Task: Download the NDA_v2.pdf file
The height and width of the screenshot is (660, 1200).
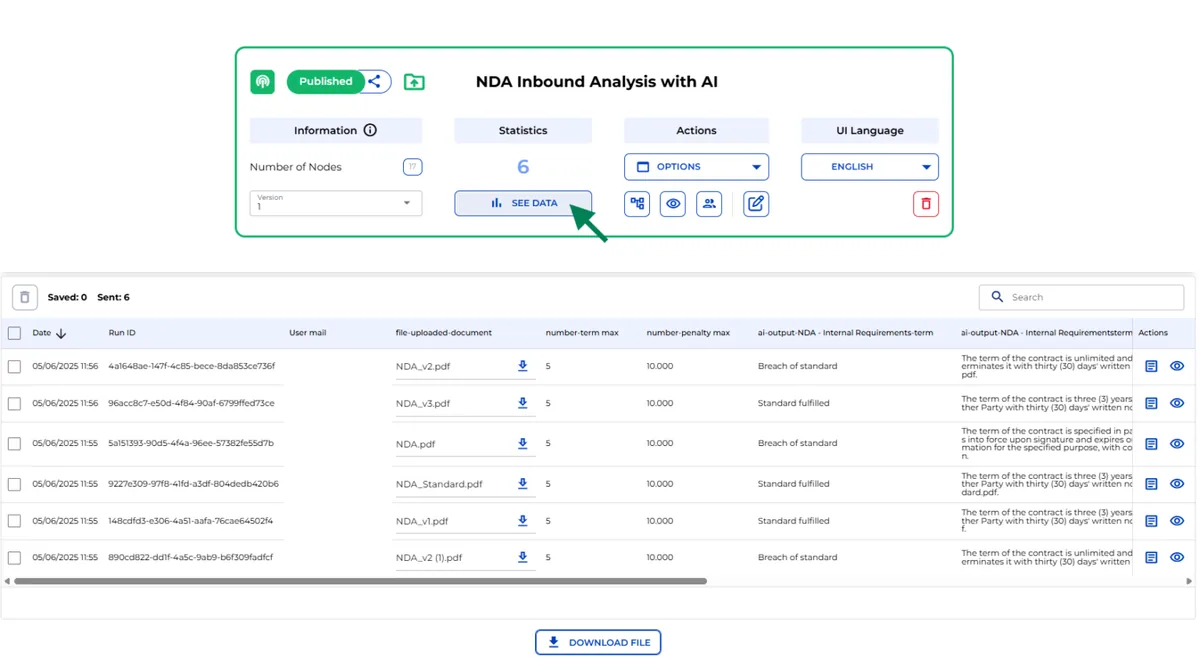Action: 522,366
